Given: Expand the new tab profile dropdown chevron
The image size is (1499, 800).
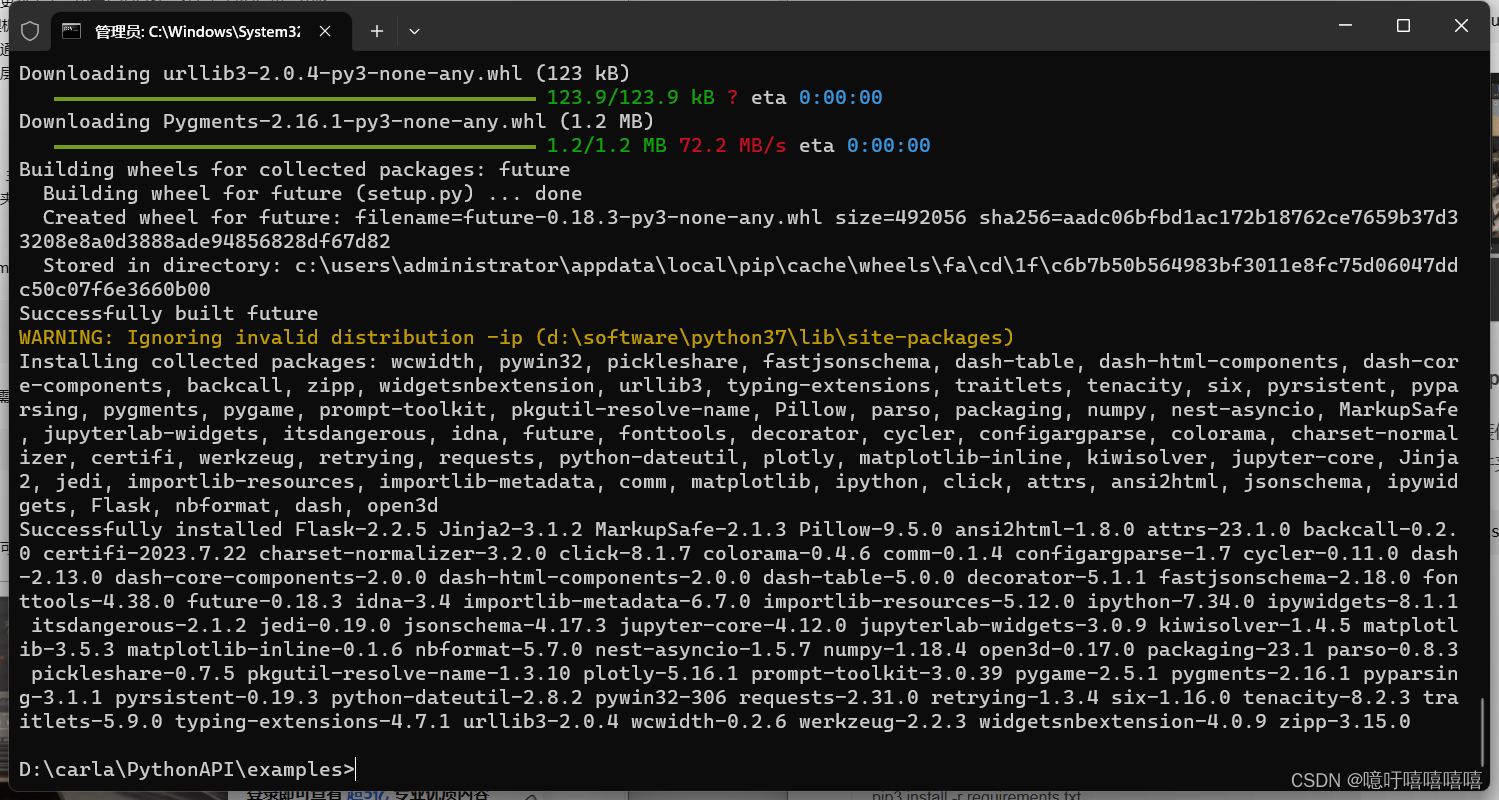Looking at the screenshot, I should coord(414,31).
